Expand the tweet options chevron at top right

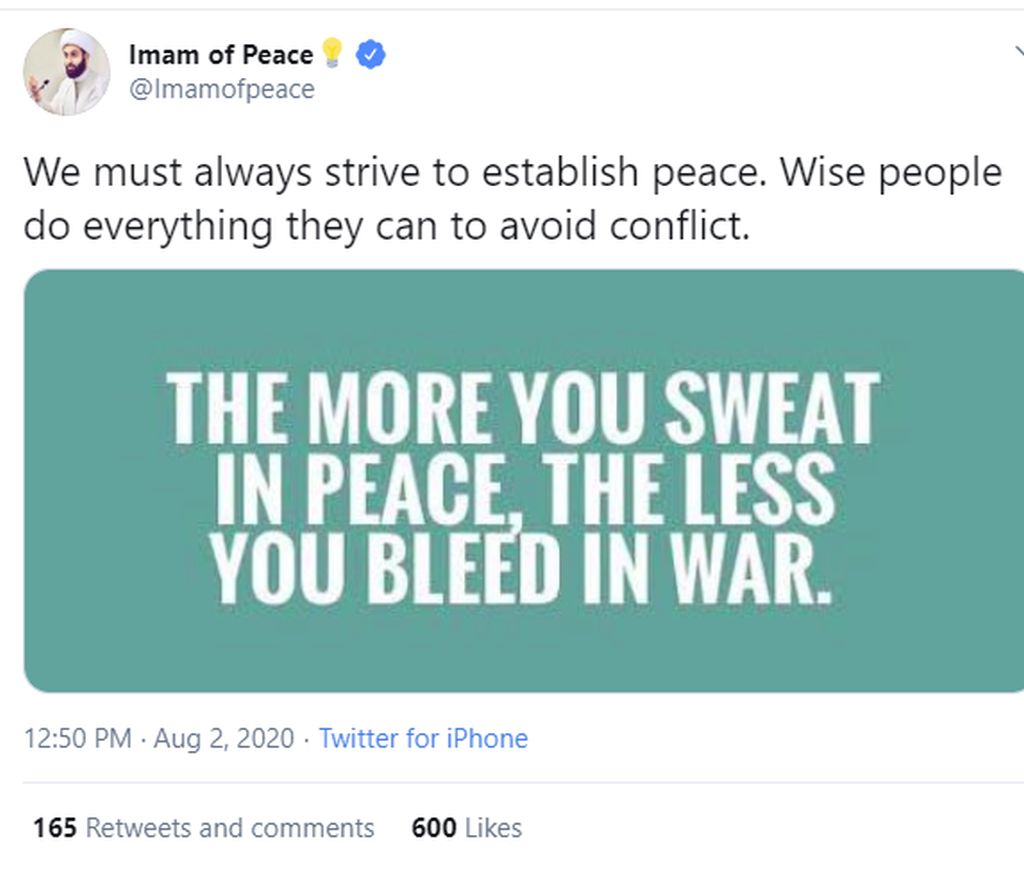(1019, 52)
